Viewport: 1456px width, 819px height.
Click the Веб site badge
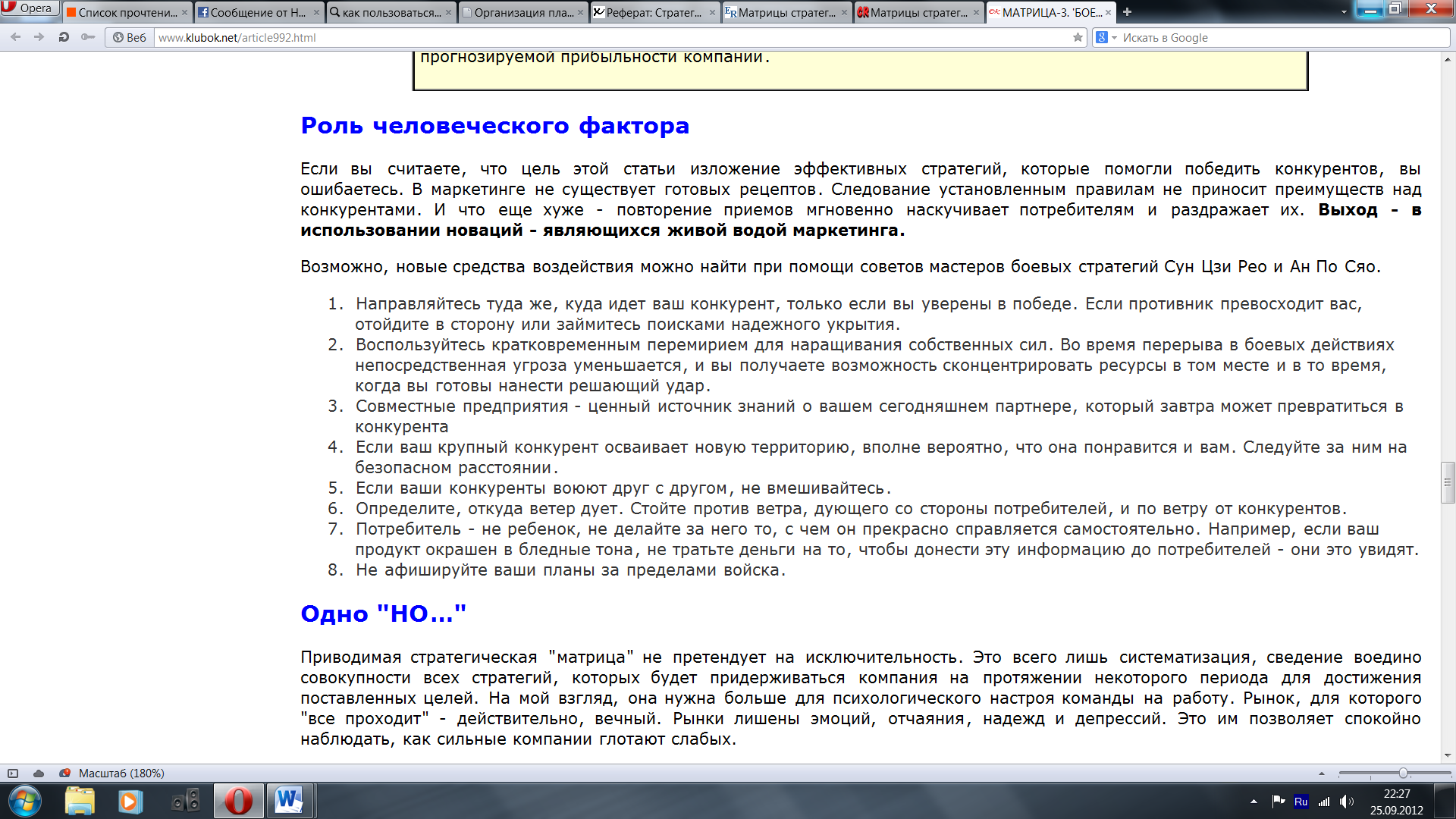[129, 37]
